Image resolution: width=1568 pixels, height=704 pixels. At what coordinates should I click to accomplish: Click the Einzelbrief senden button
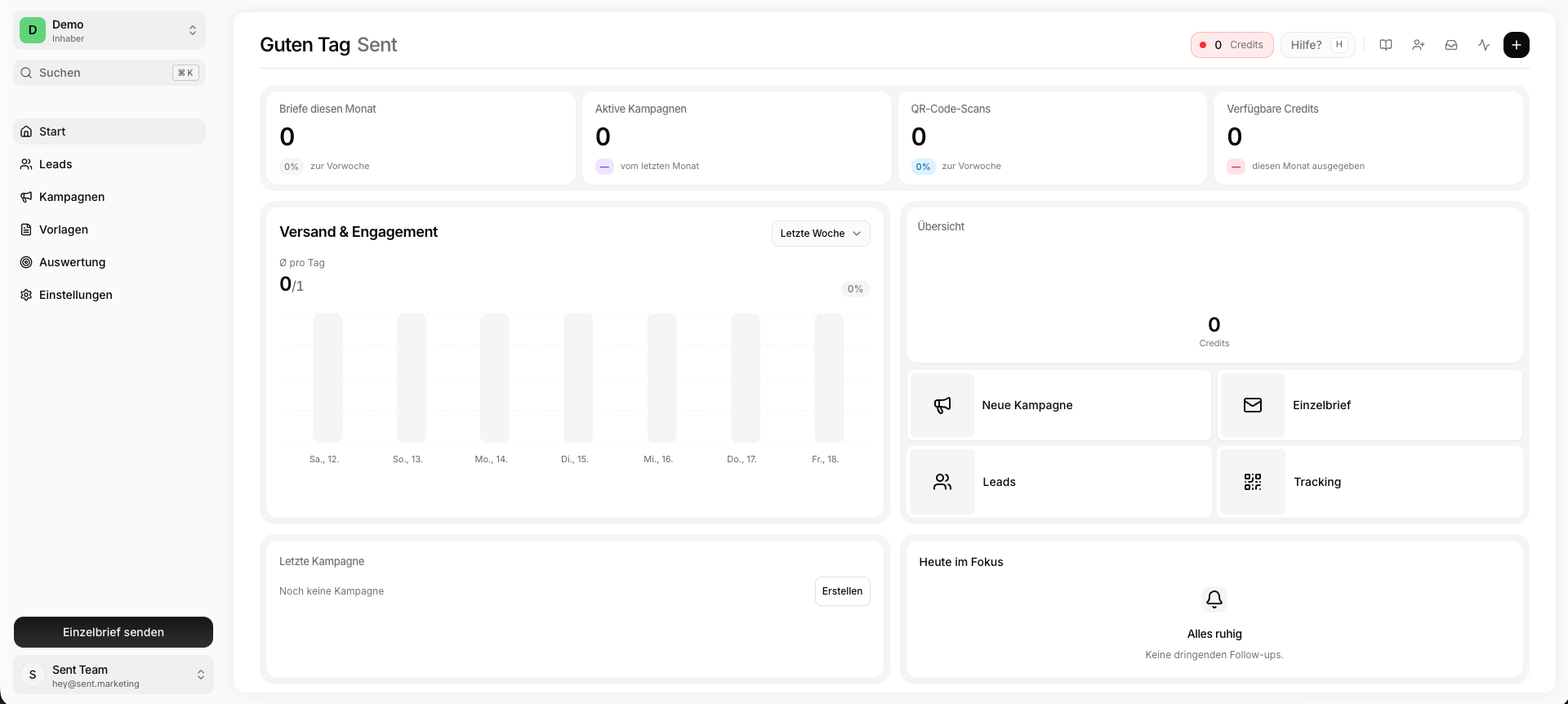tap(114, 632)
